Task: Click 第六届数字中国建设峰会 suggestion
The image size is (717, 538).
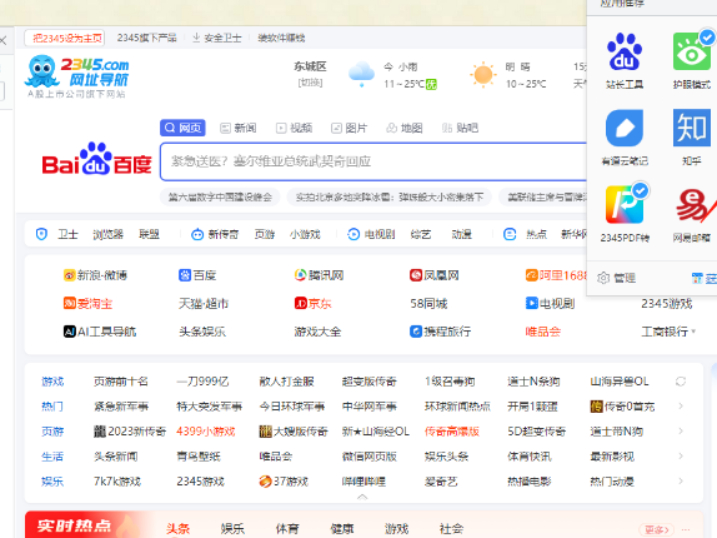Action: pos(220,197)
